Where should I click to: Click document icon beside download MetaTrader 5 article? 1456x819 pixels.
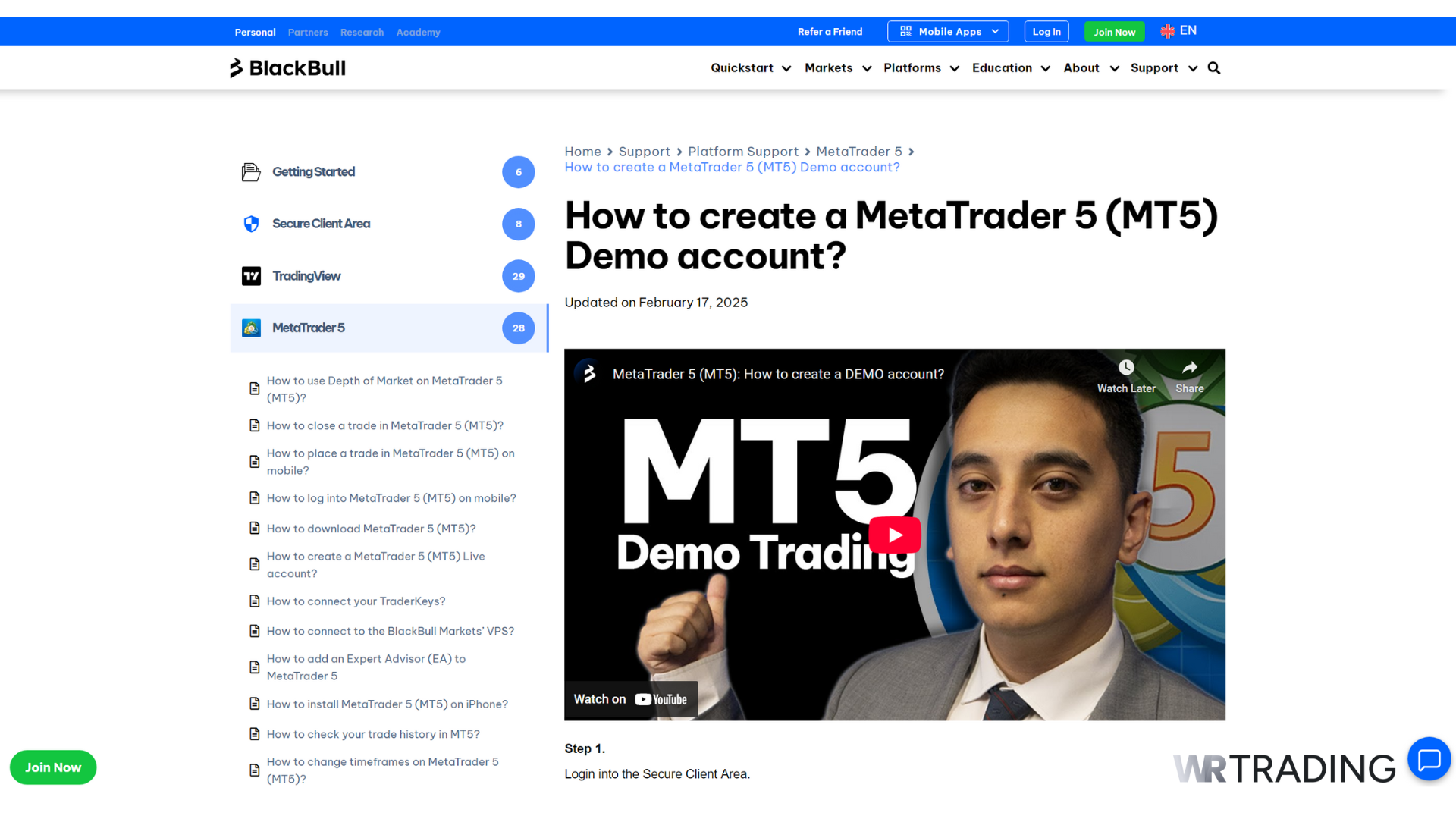click(255, 528)
